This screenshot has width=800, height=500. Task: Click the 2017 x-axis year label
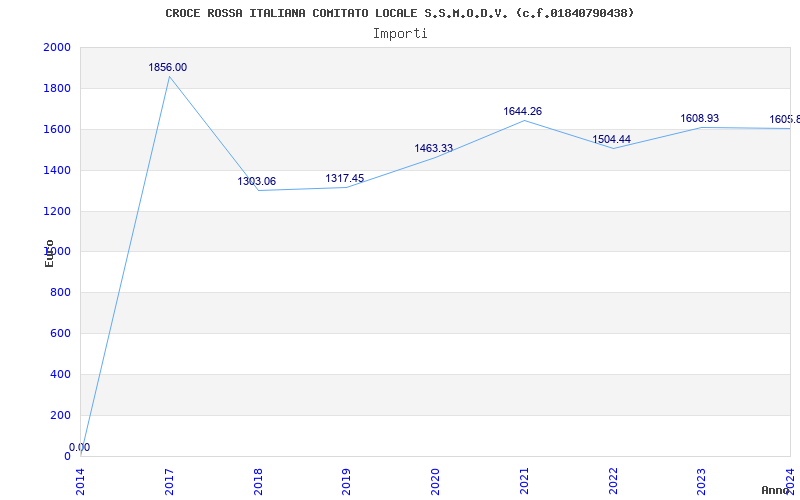169,482
